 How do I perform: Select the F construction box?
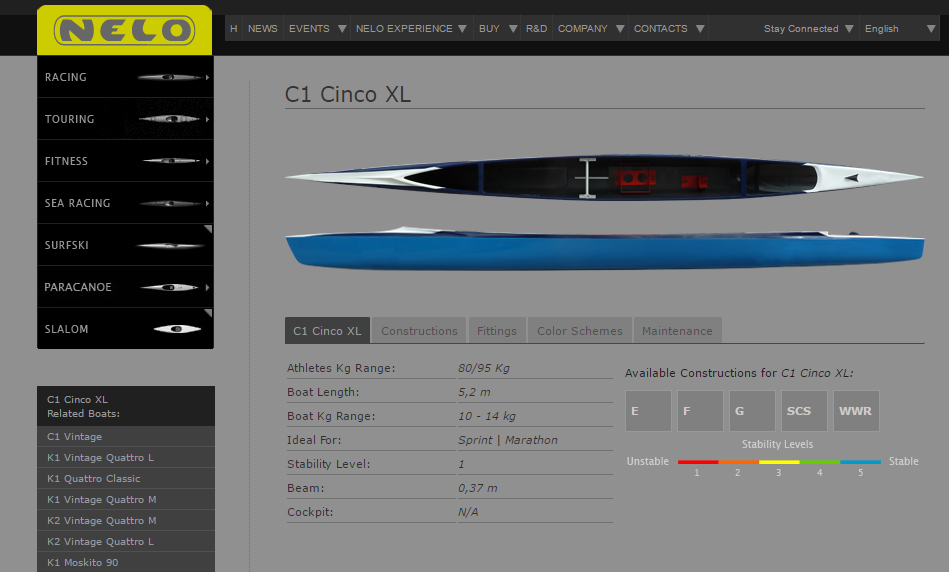coord(700,411)
